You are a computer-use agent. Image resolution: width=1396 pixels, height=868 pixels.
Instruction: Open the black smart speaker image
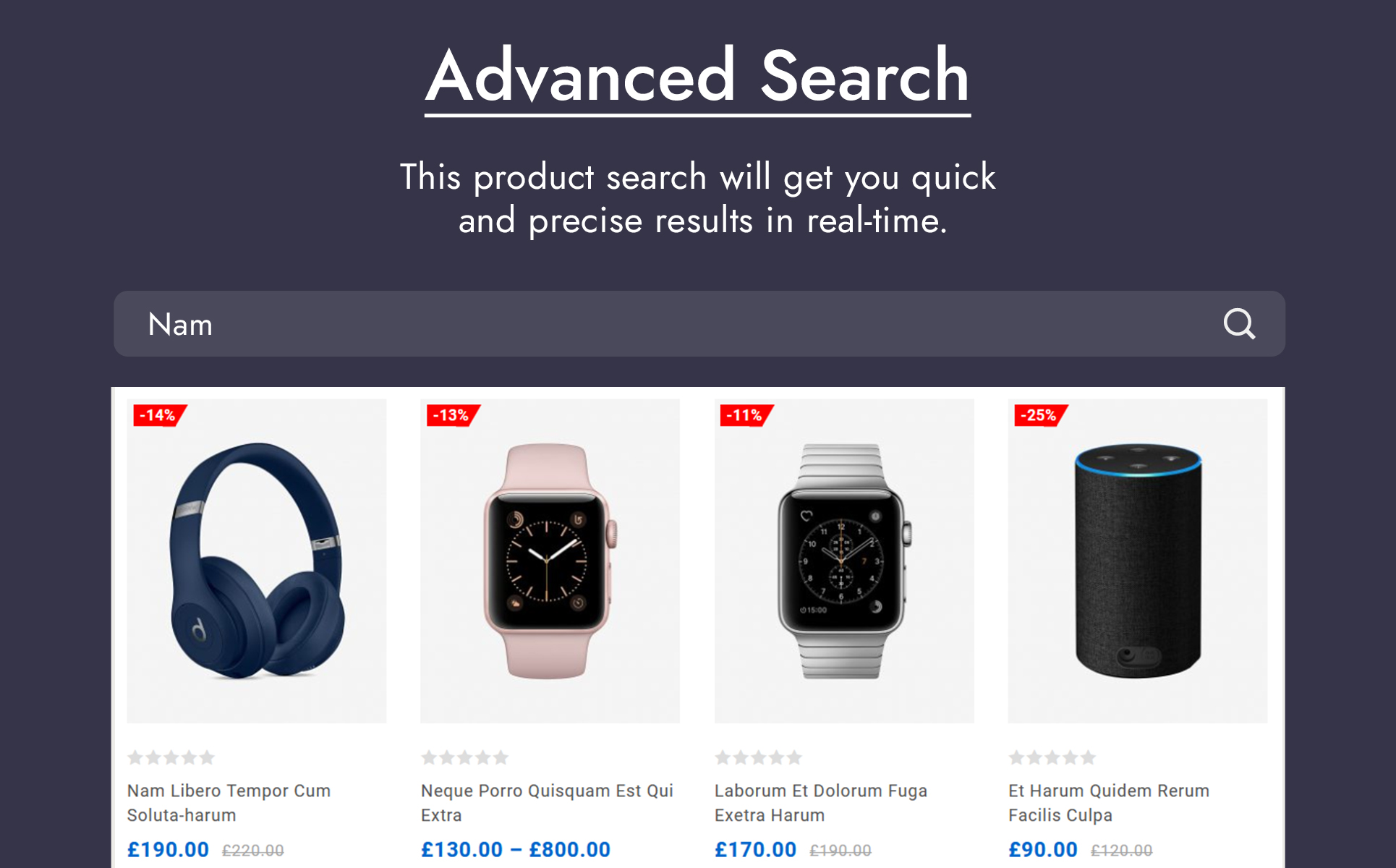pos(1138,561)
